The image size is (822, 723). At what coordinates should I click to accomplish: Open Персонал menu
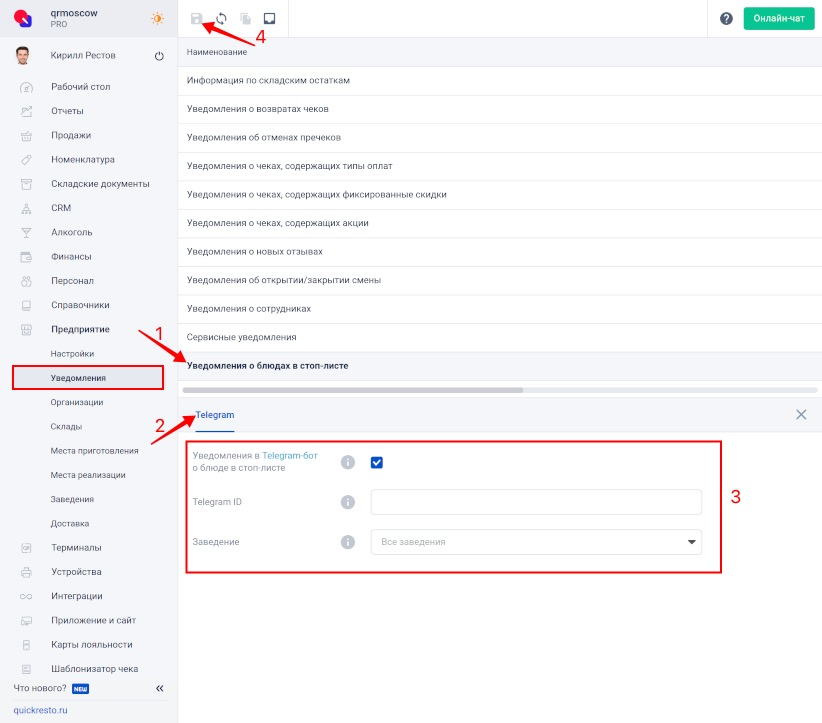[x=72, y=281]
